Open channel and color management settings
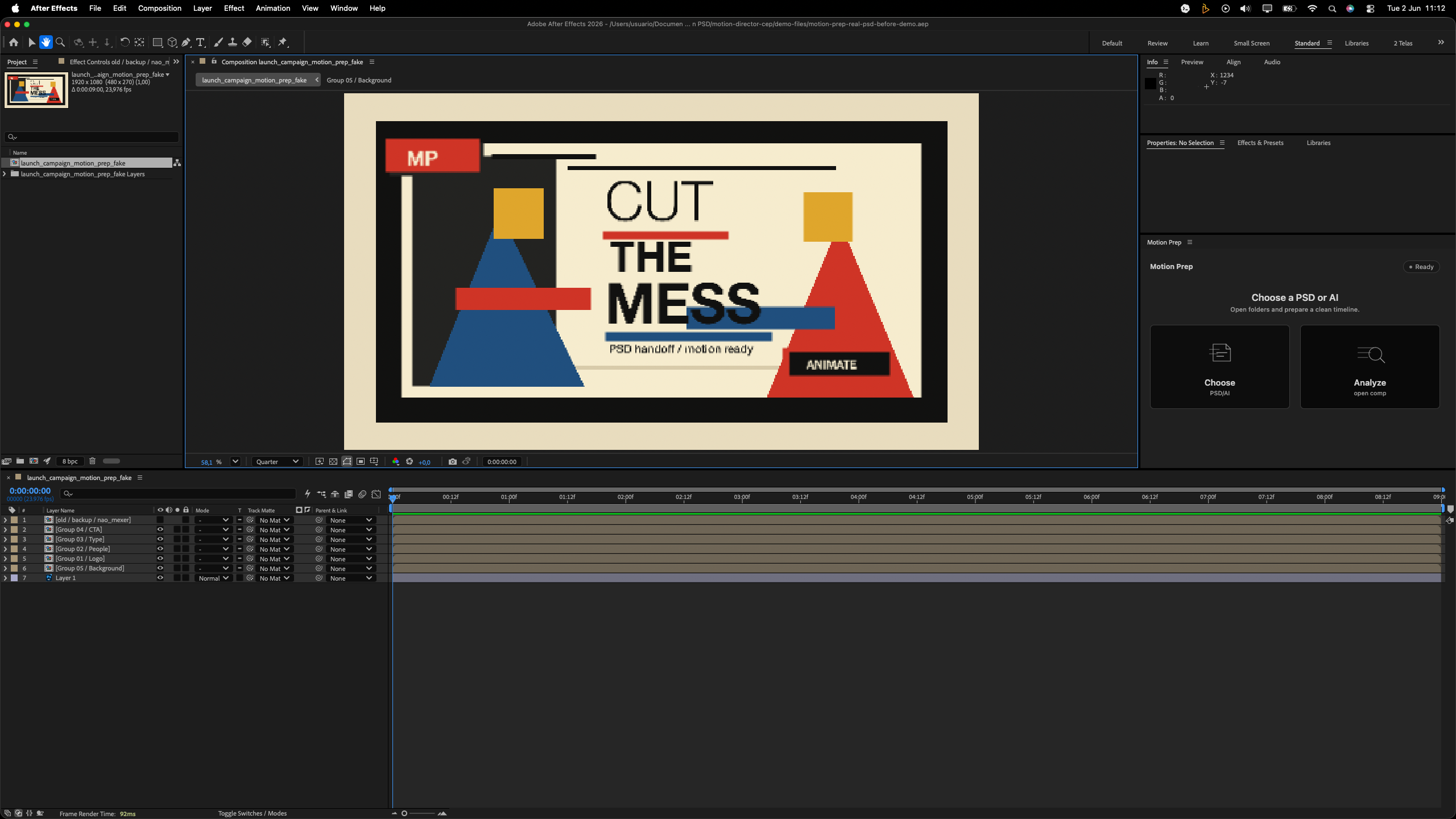The height and width of the screenshot is (819, 1456). pyautogui.click(x=396, y=461)
